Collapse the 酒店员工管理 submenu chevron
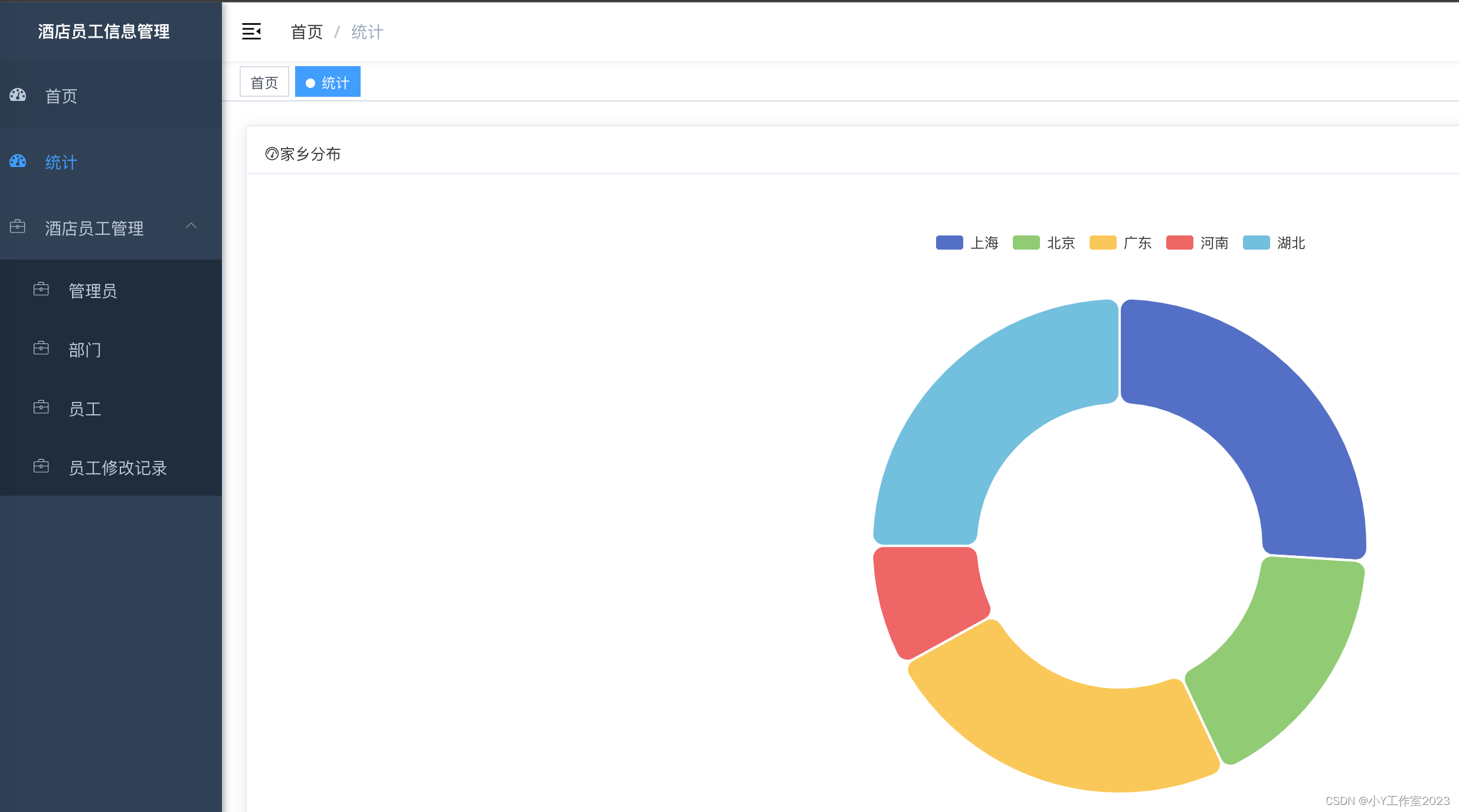The height and width of the screenshot is (812, 1459). pyautogui.click(x=191, y=226)
